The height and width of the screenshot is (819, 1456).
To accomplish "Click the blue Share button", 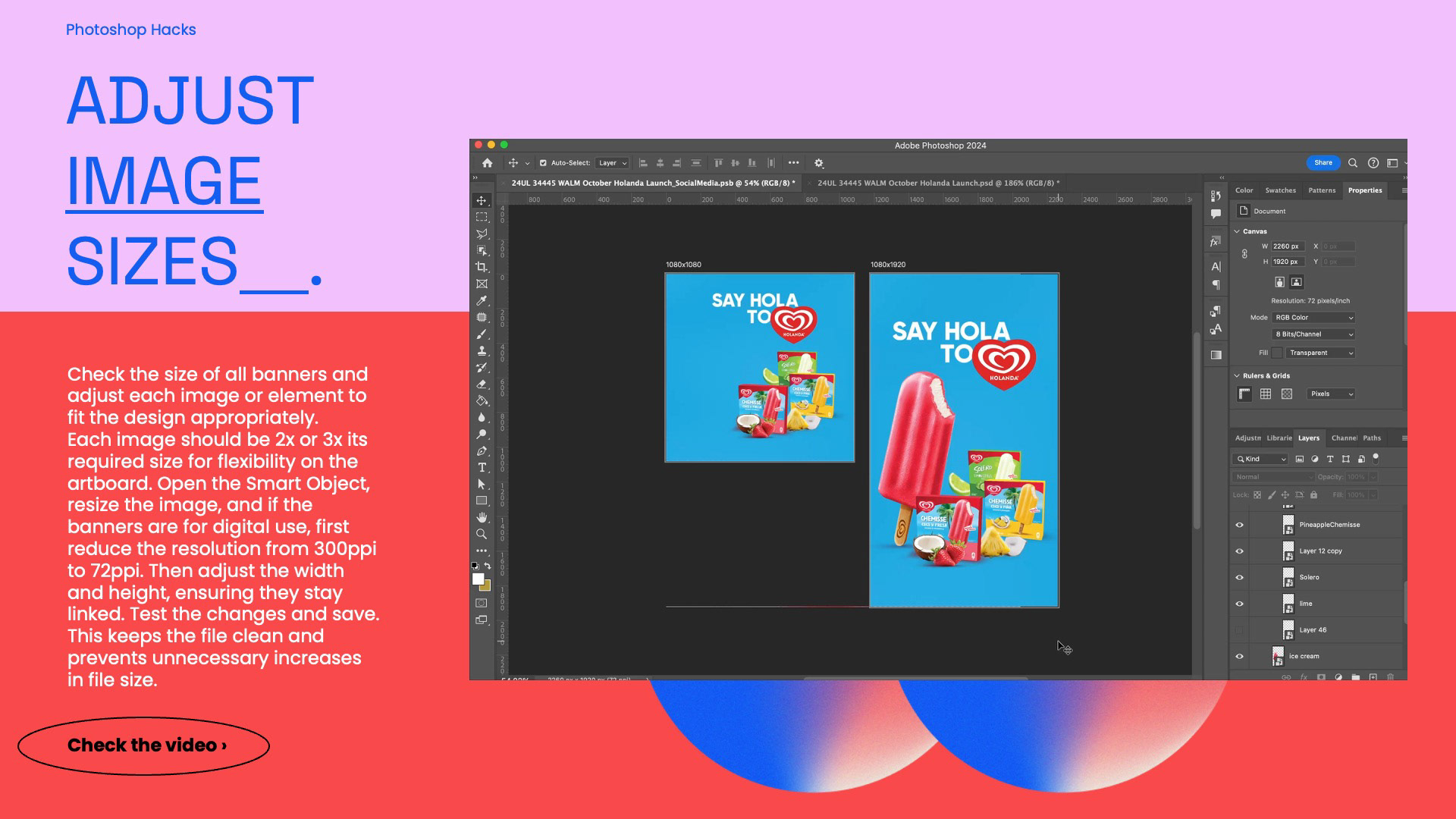I will (1323, 163).
